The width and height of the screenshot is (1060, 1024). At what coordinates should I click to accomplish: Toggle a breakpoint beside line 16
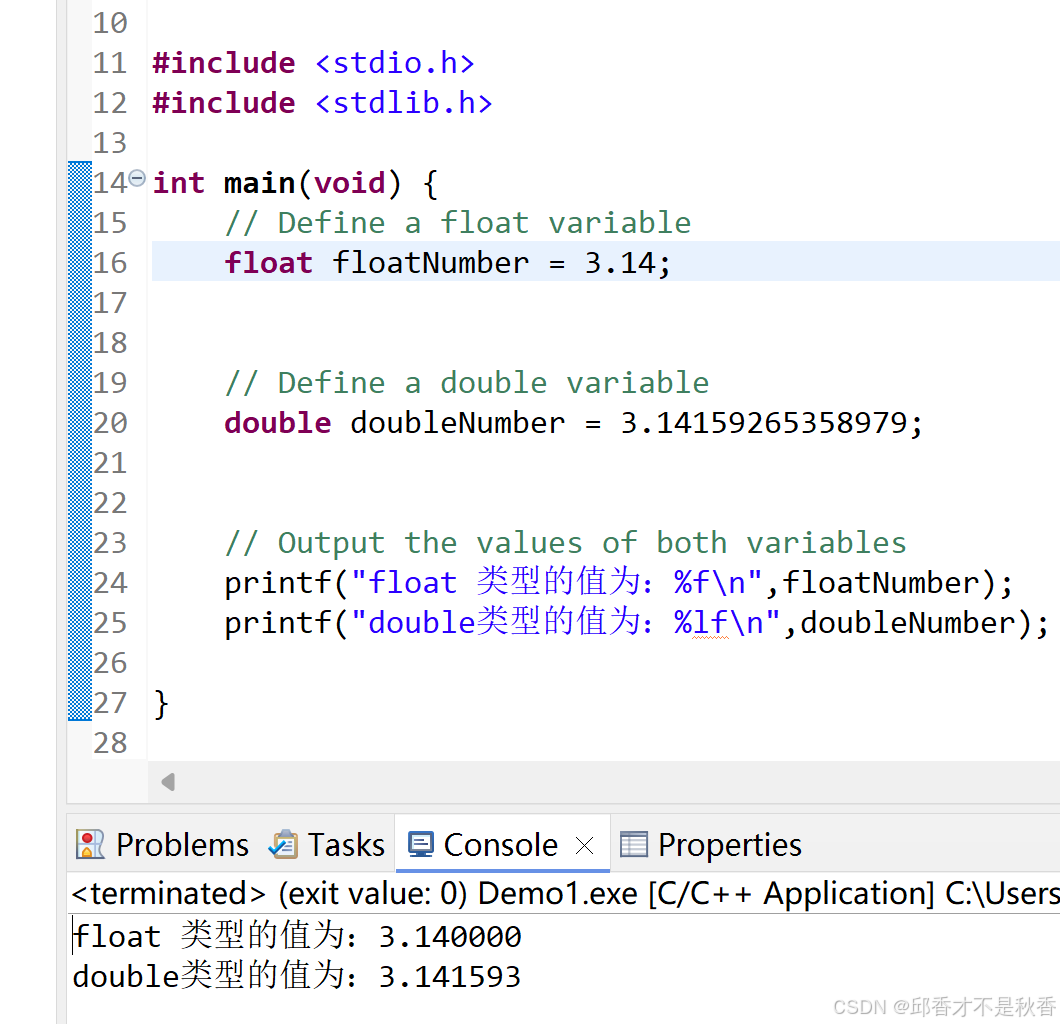[x=79, y=262]
